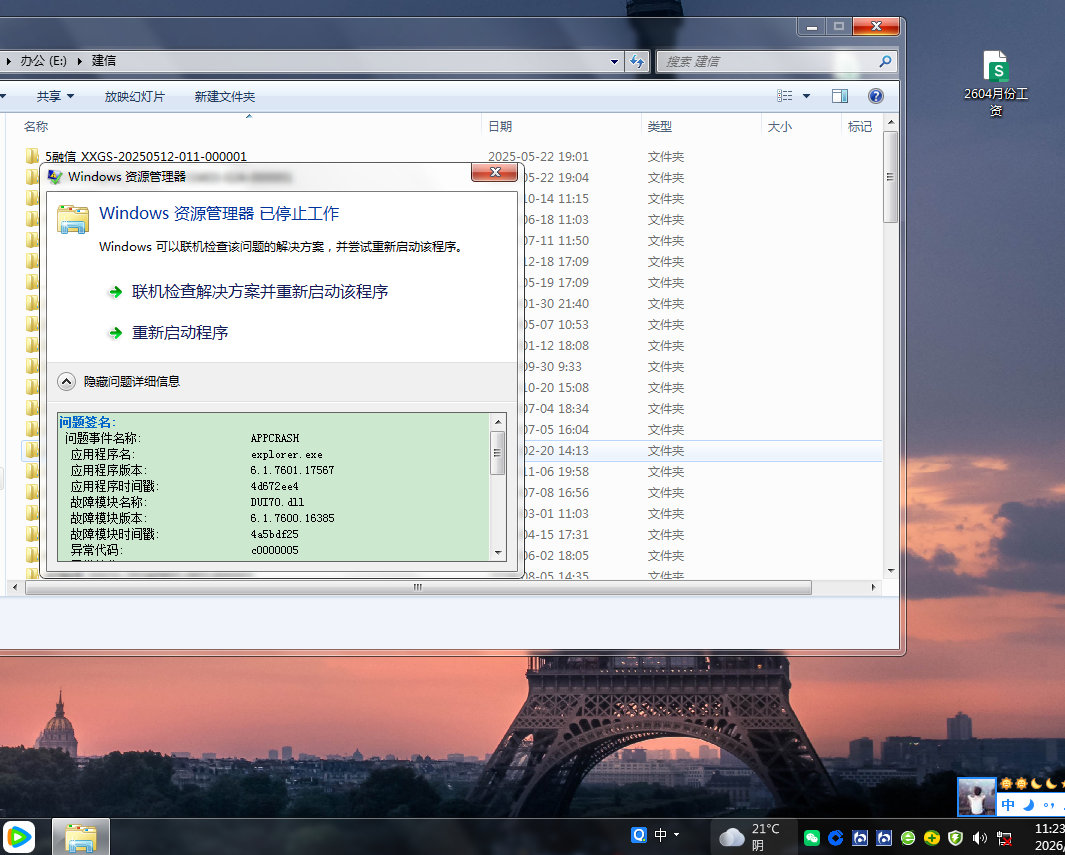Expand the address bar history dropdown

pyautogui.click(x=614, y=61)
